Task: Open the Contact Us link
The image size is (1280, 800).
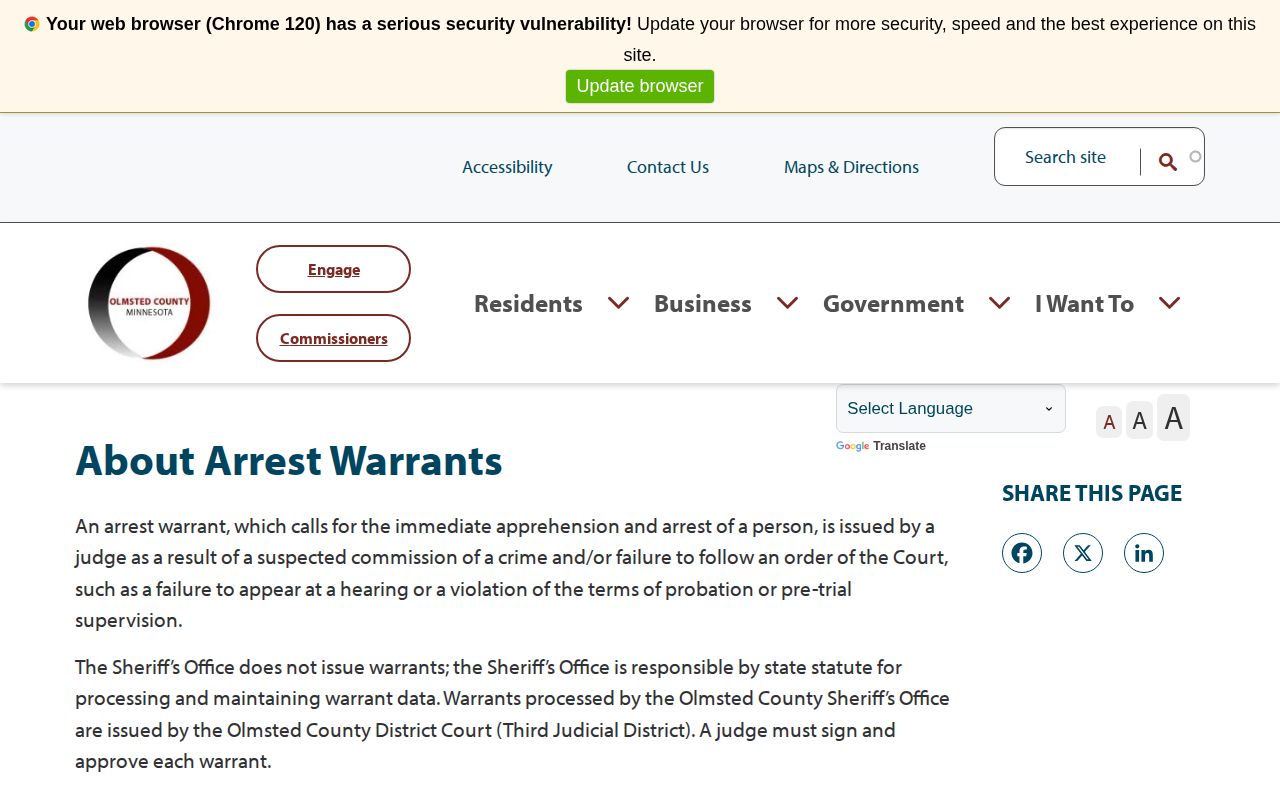Action: 668,167
